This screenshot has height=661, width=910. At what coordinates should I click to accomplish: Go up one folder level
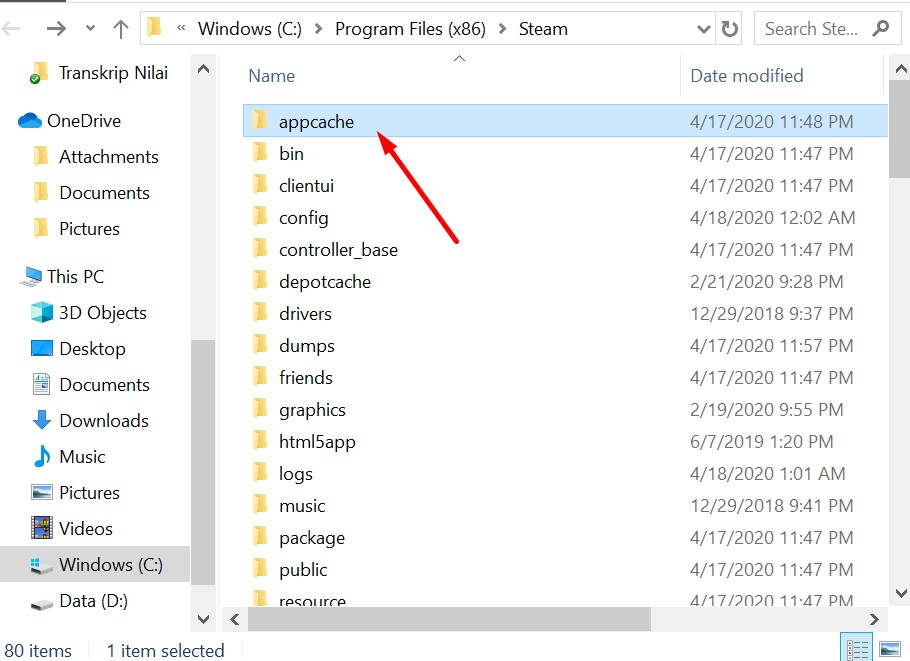[121, 29]
